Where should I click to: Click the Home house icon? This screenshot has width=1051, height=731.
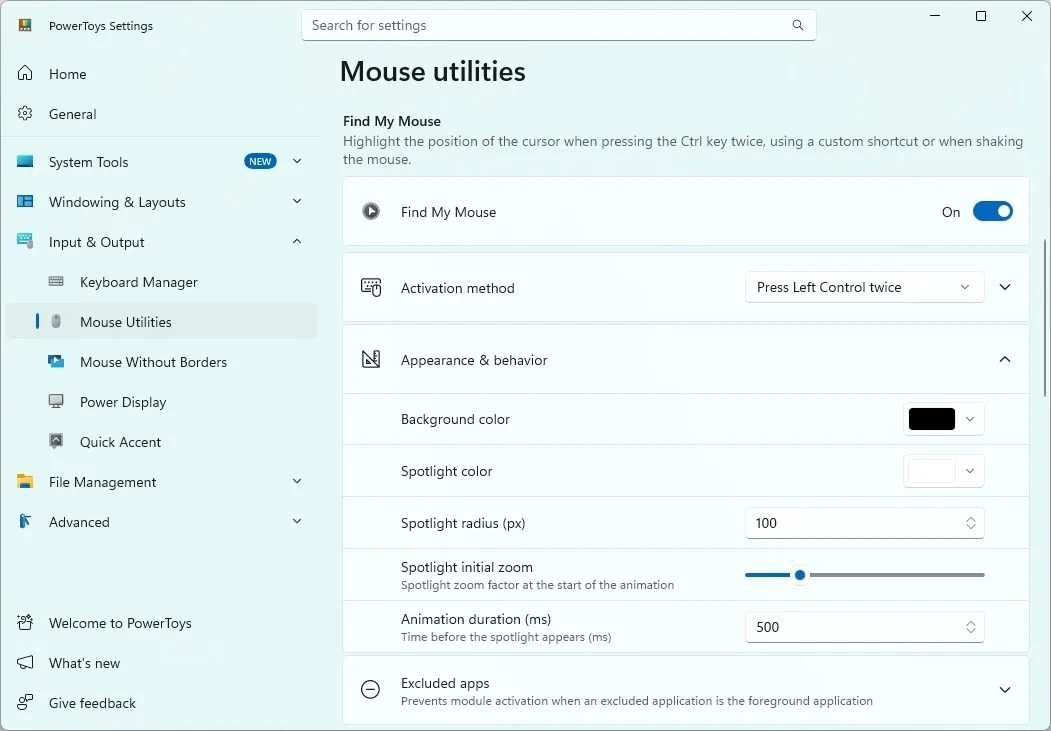[25, 73]
